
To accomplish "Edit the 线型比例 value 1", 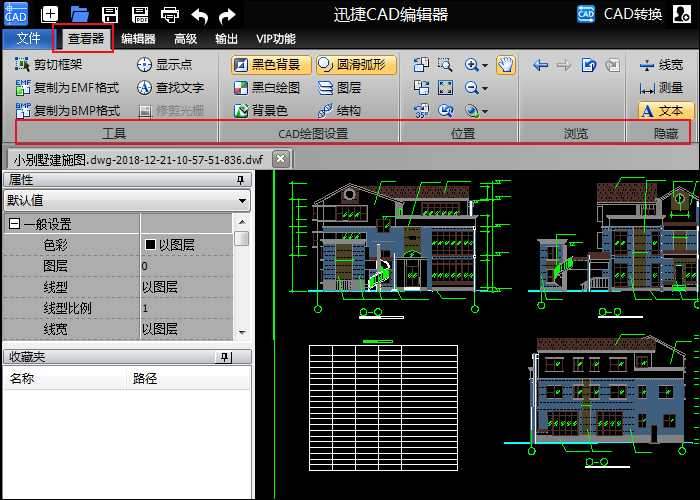I will point(187,308).
